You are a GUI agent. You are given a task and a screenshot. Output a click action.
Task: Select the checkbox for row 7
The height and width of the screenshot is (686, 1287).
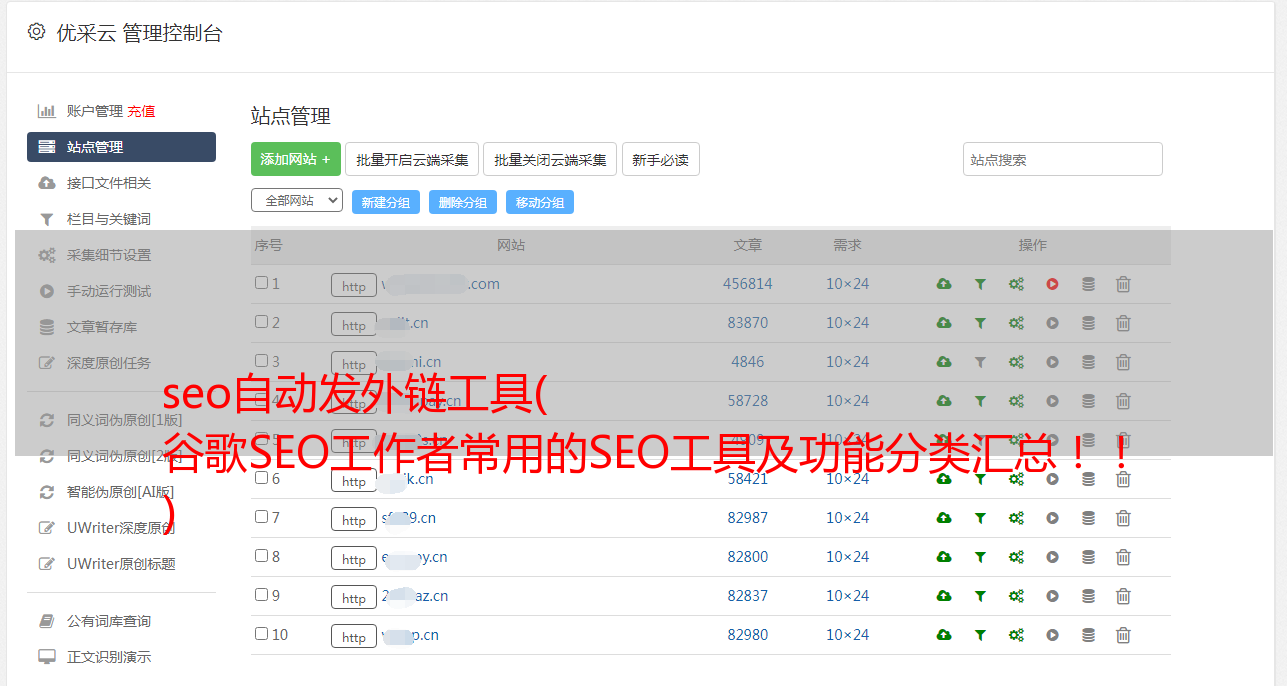pos(261,517)
